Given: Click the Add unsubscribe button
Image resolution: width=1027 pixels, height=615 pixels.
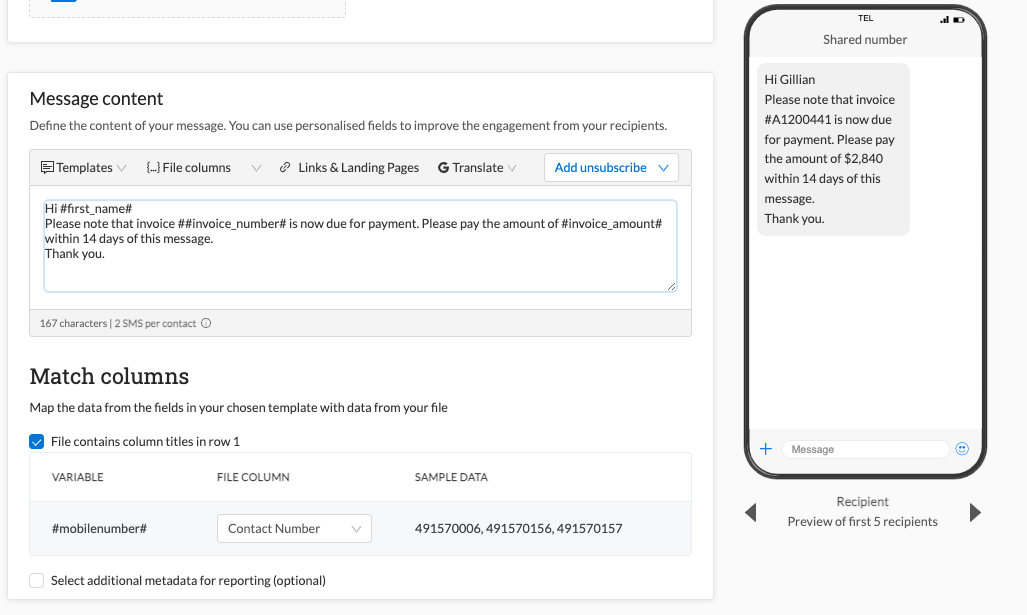Looking at the screenshot, I should pos(611,168).
